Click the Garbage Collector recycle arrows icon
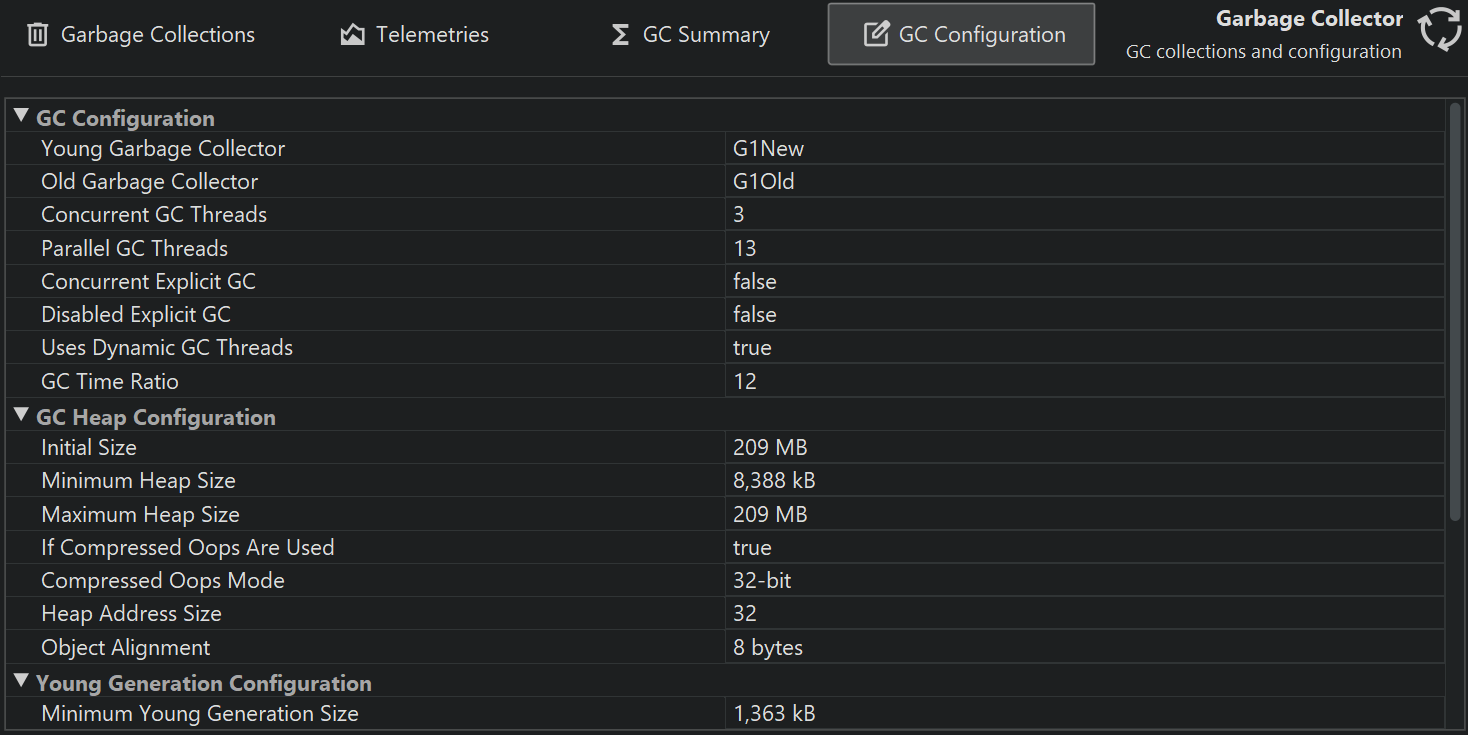This screenshot has width=1468, height=735. pos(1440,28)
